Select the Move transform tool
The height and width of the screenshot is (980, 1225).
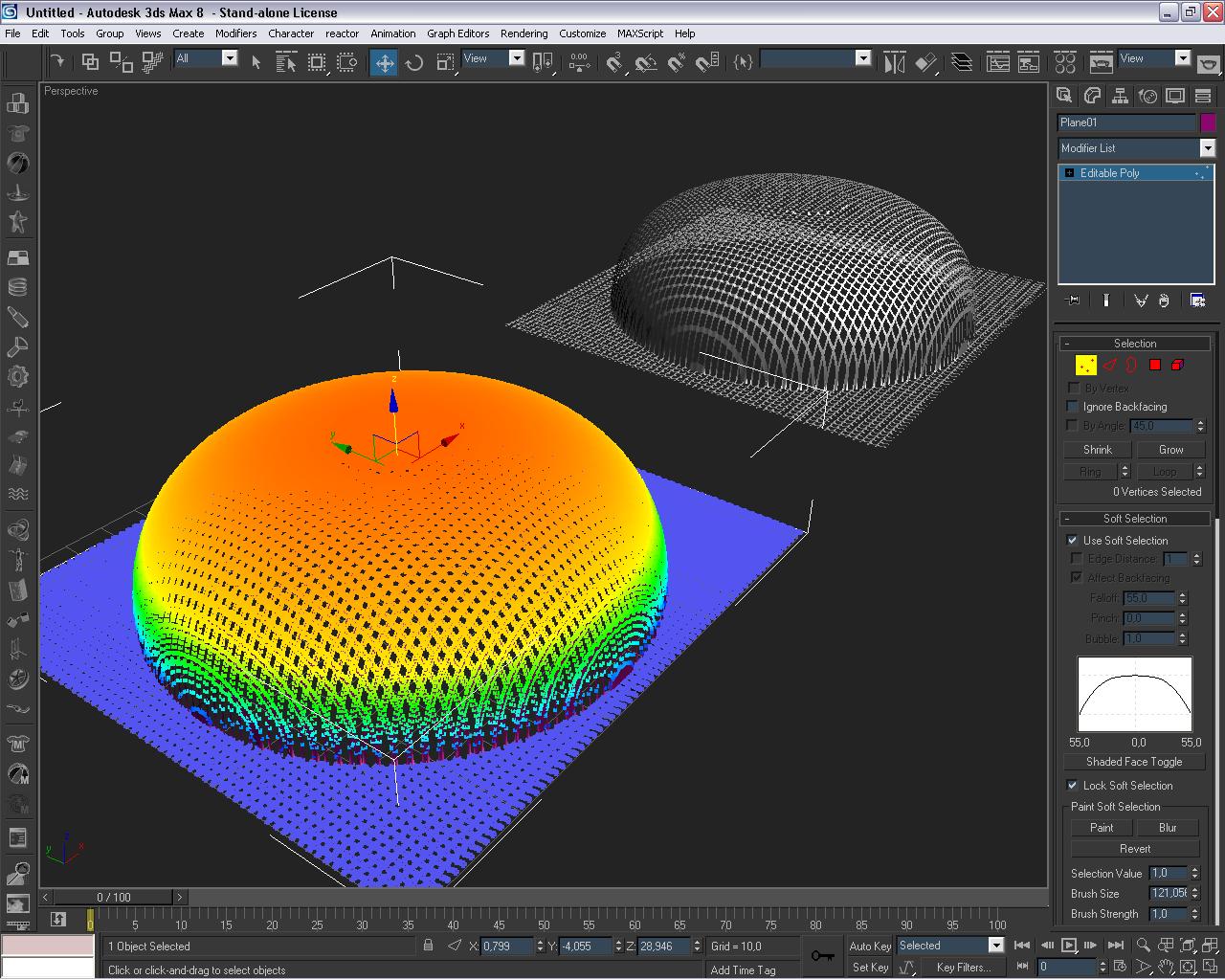[384, 63]
